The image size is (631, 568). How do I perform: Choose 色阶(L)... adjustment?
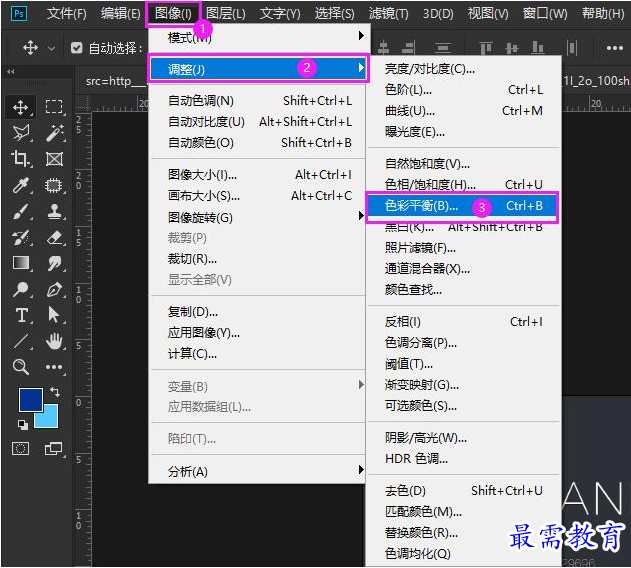point(464,90)
